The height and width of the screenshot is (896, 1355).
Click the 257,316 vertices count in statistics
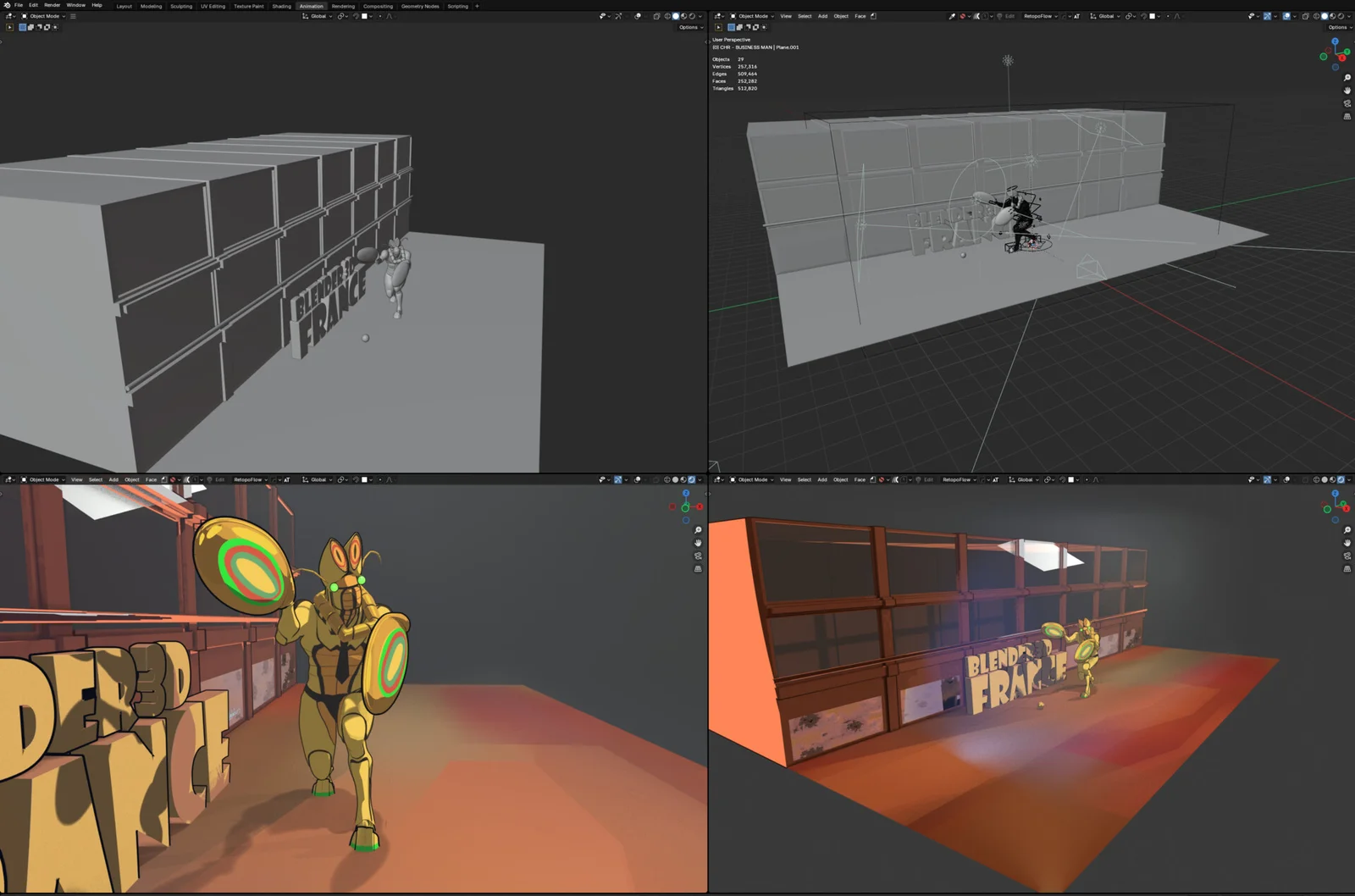(x=747, y=67)
